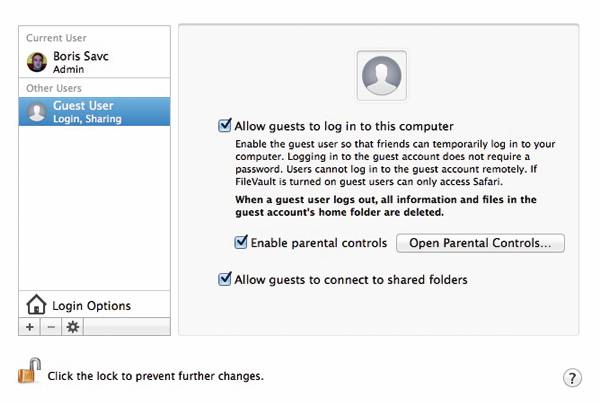600x404 pixels.
Task: Open the Login Options label
Action: [x=91, y=306]
